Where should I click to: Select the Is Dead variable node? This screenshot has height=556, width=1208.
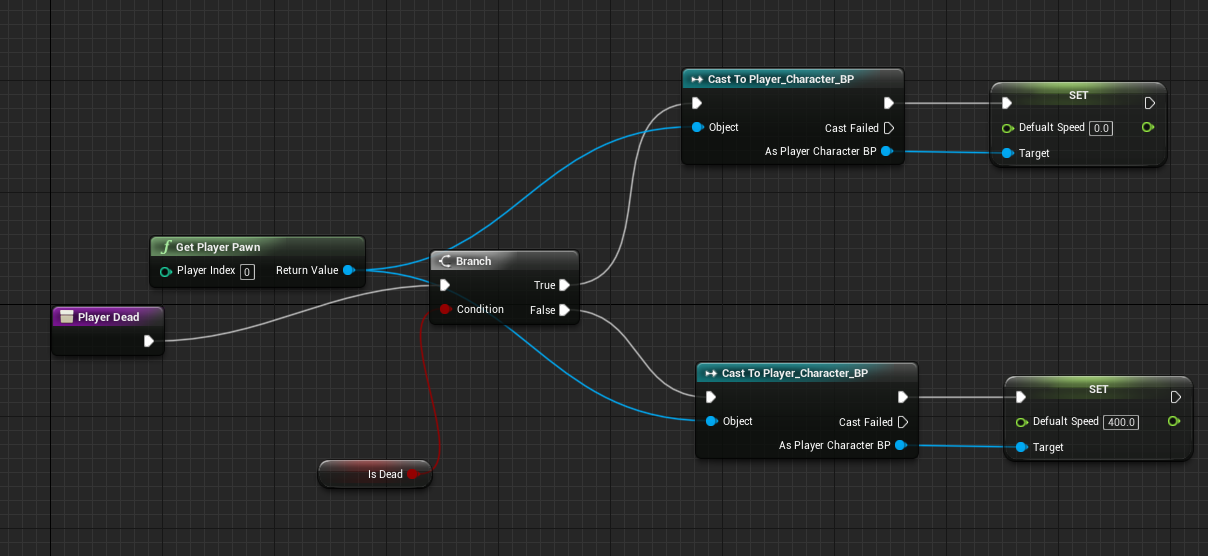coord(375,474)
